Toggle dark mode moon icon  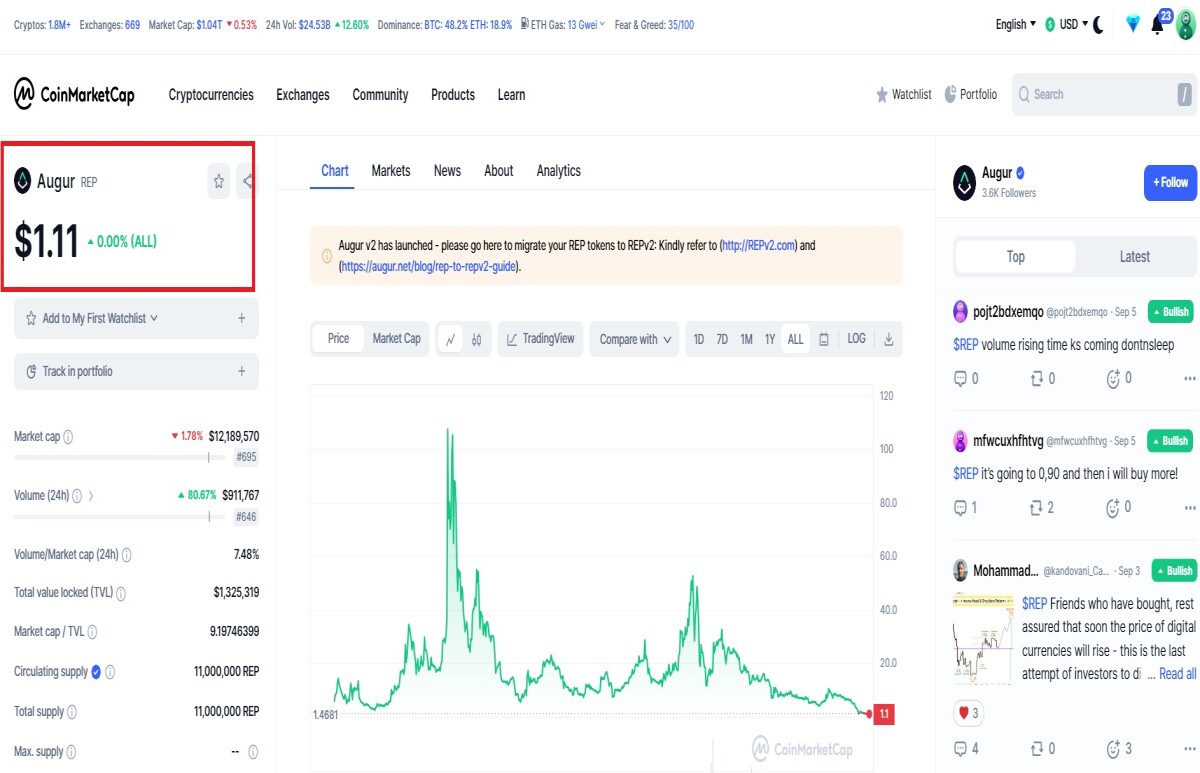(1098, 24)
